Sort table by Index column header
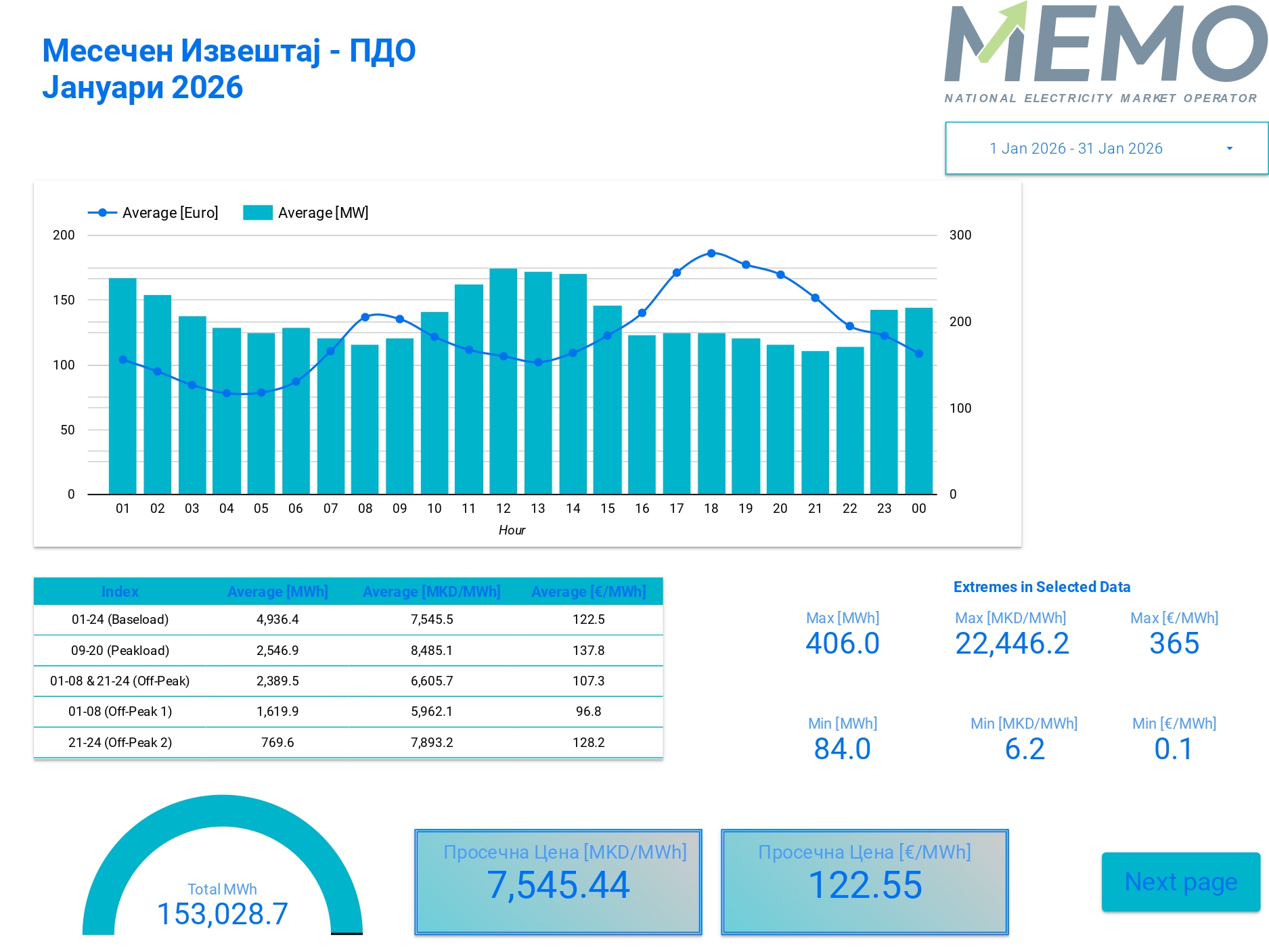Image resolution: width=1269 pixels, height=952 pixels. tap(120, 591)
